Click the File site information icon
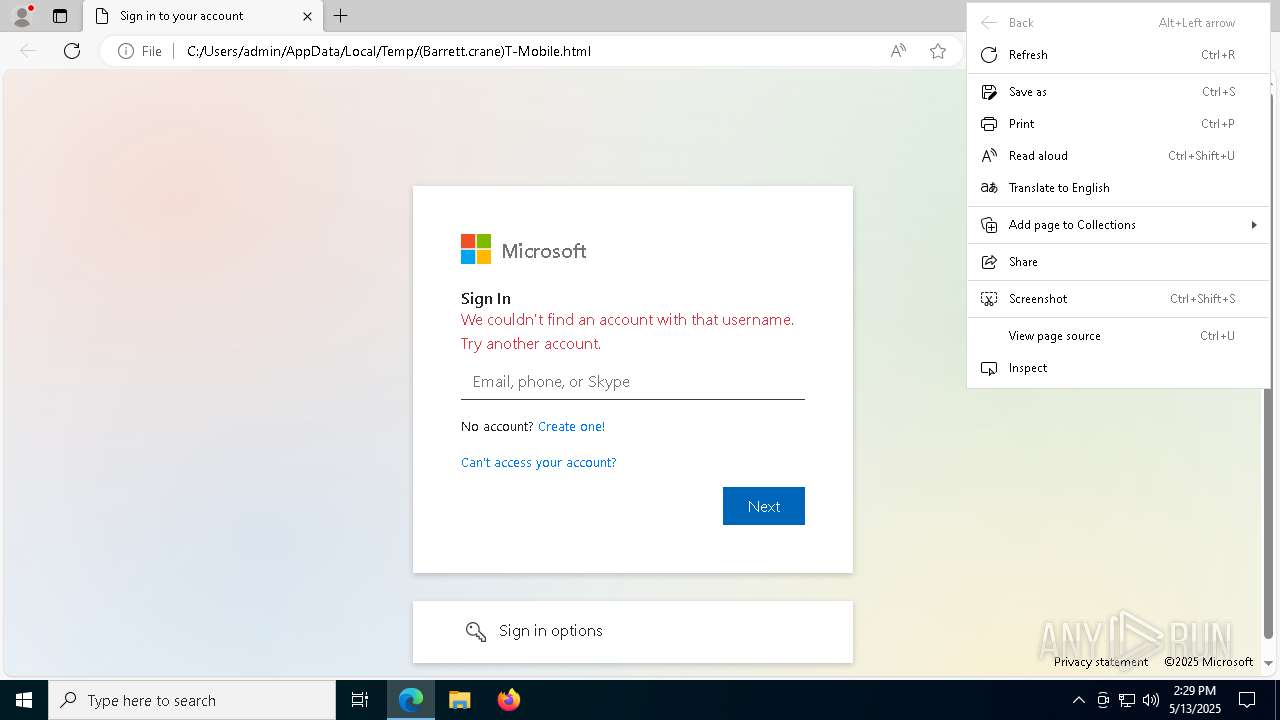1280x720 pixels. 140,51
